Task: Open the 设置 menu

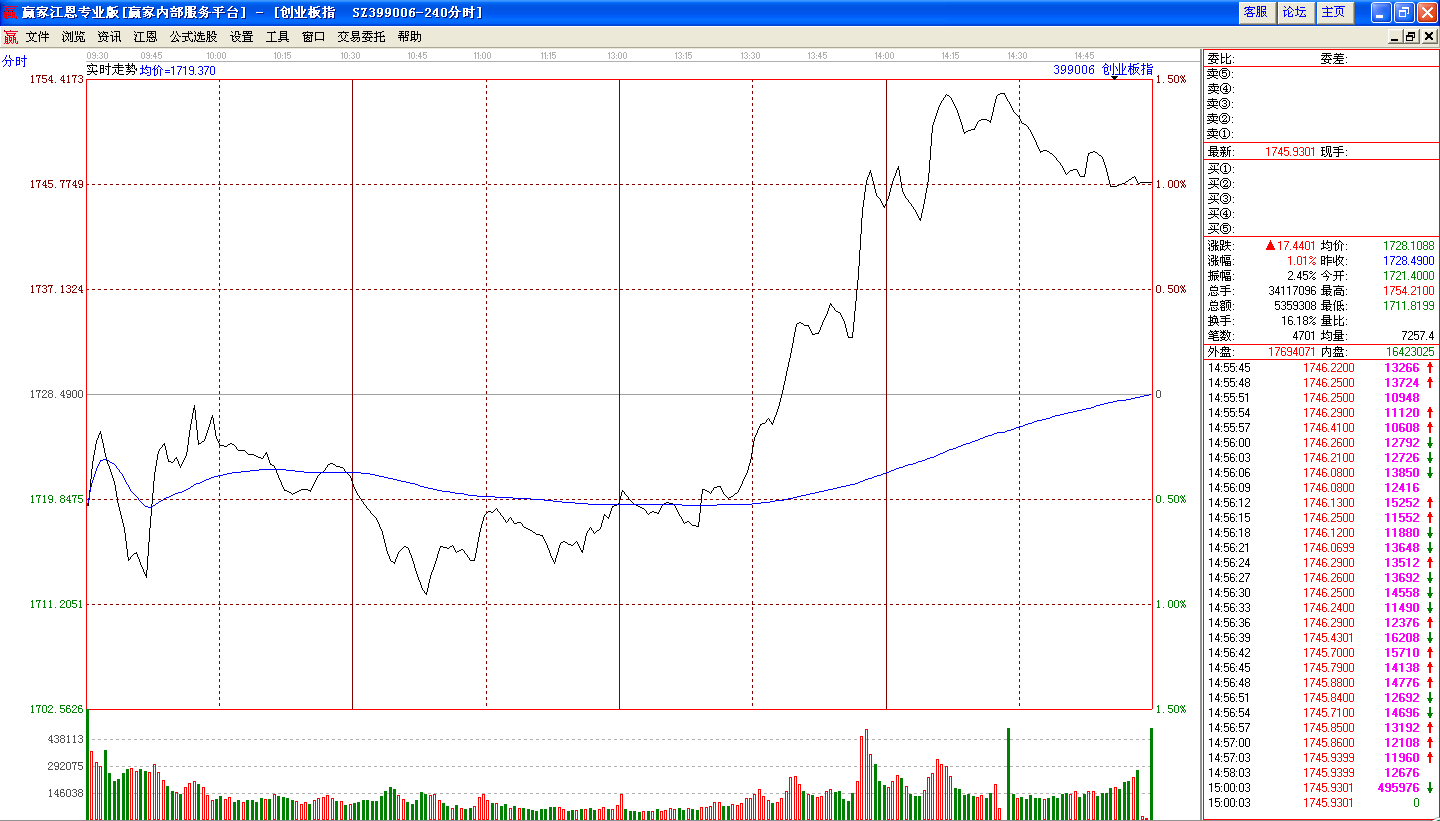Action: click(241, 37)
